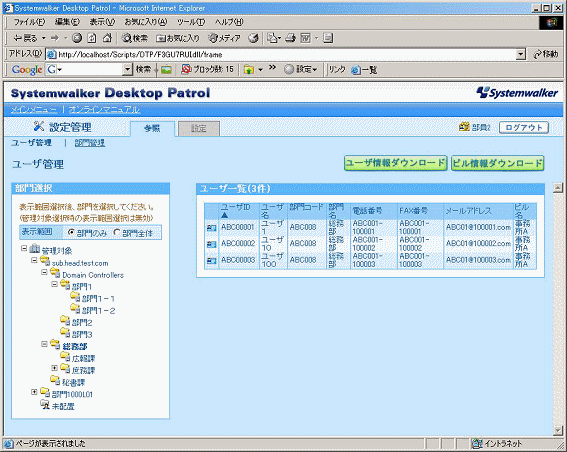Select the 部門全体 radio button
The height and width of the screenshot is (452, 567).
(116, 233)
